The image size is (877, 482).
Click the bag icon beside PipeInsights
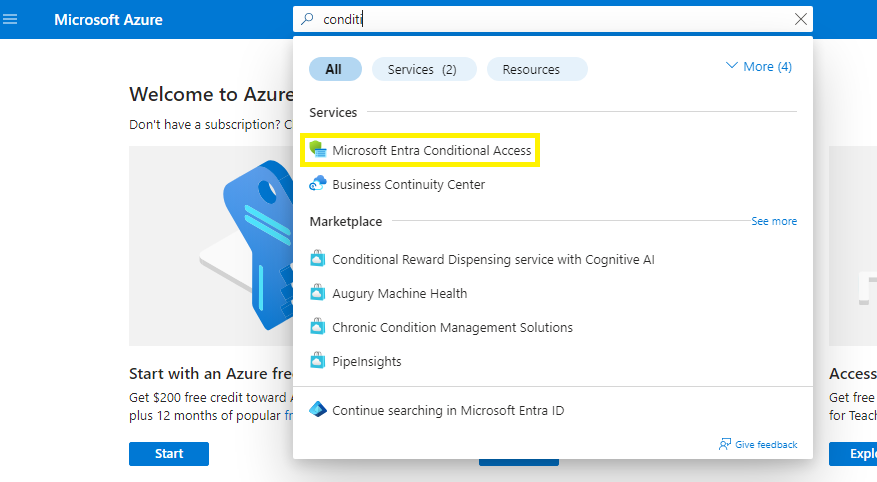[318, 360]
